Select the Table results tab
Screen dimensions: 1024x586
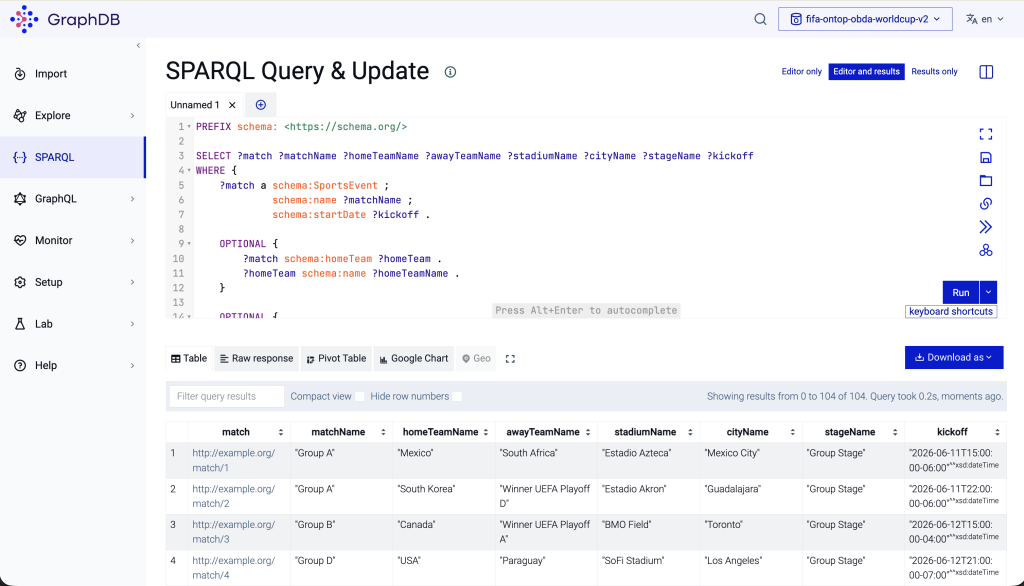point(189,358)
